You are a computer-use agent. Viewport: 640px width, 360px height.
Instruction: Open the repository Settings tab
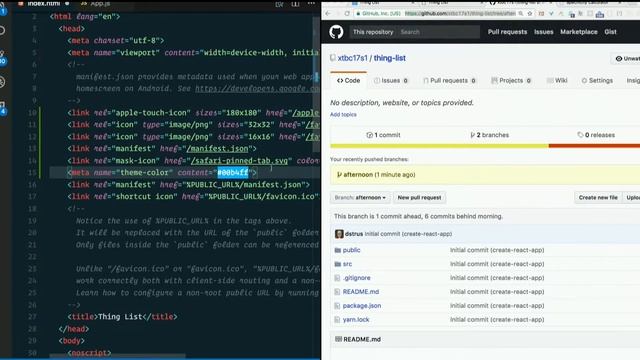point(597,80)
